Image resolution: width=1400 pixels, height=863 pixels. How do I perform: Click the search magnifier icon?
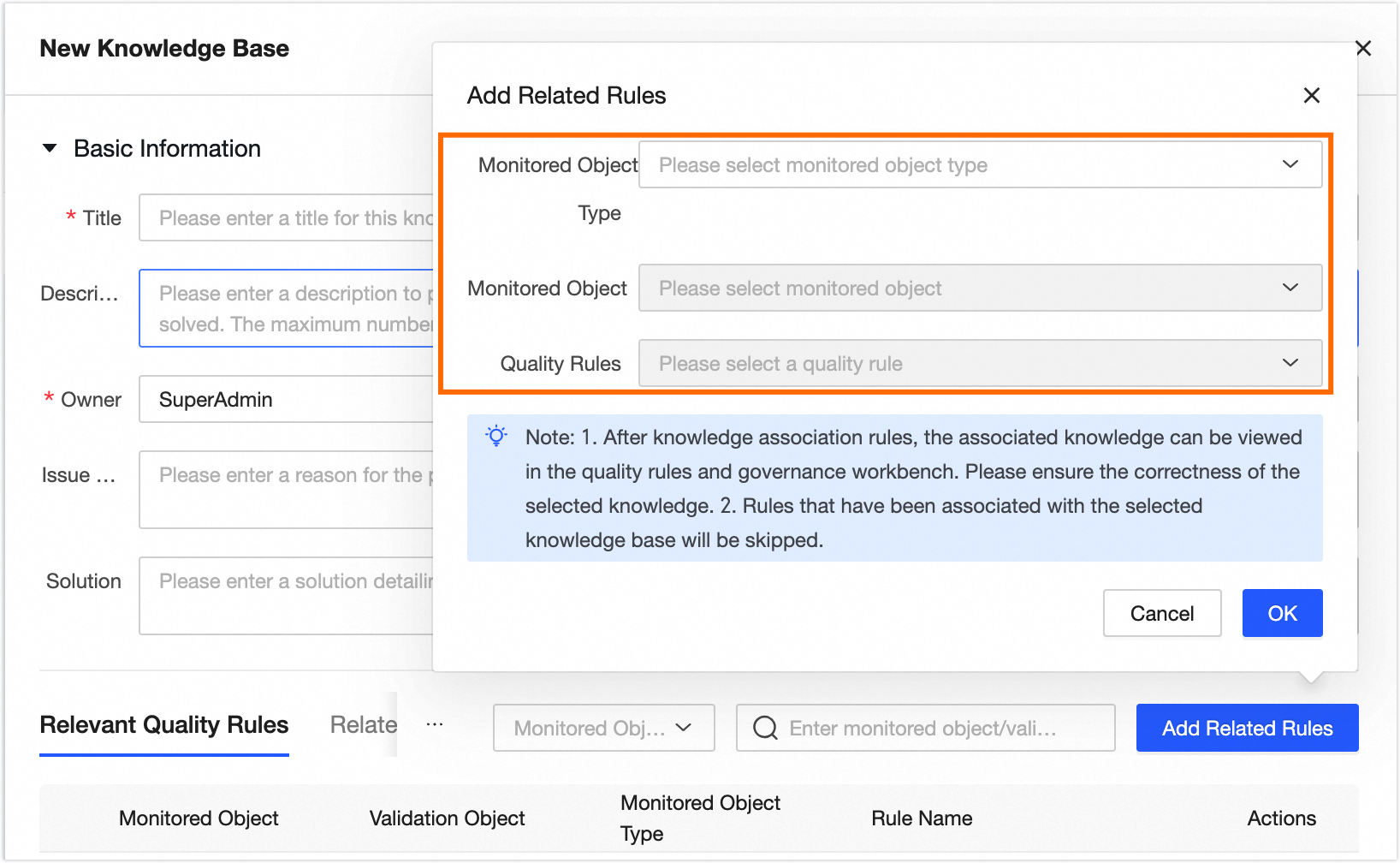coord(765,728)
